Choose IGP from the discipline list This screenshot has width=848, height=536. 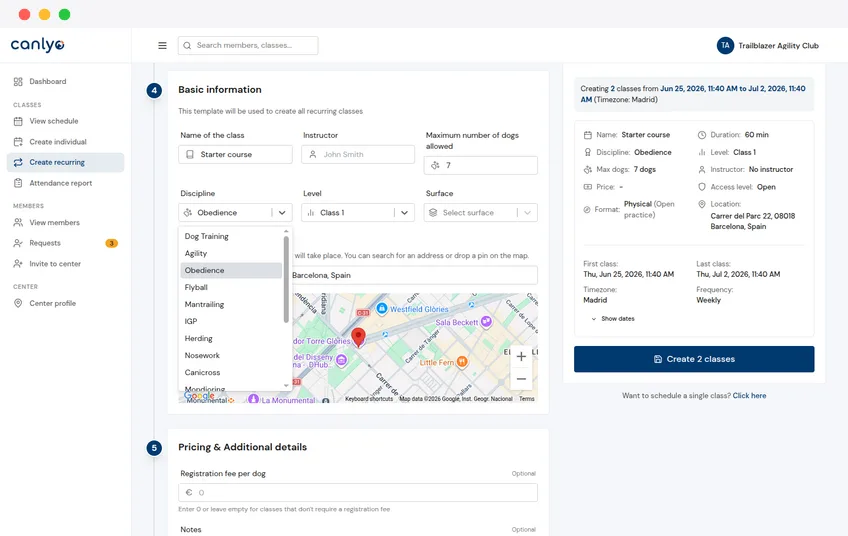coord(231,321)
